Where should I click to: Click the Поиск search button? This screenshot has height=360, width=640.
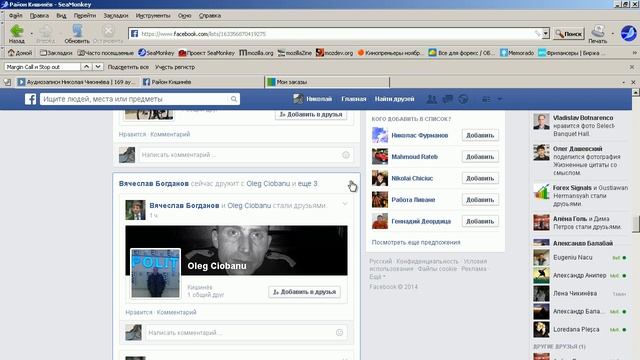pos(569,34)
